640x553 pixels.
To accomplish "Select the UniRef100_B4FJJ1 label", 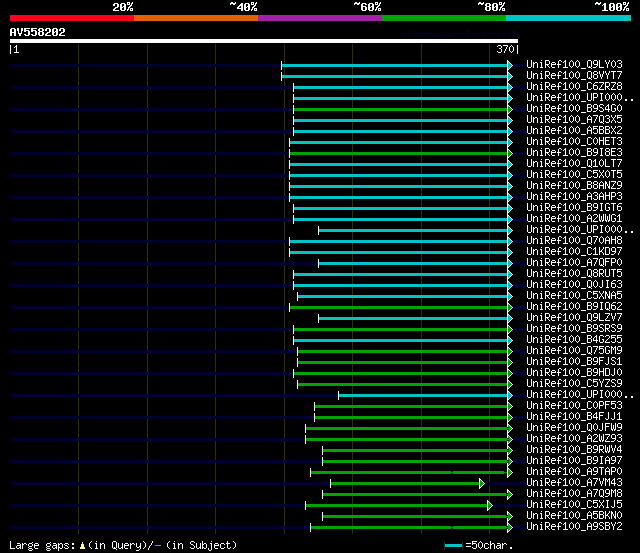I will pos(574,417).
